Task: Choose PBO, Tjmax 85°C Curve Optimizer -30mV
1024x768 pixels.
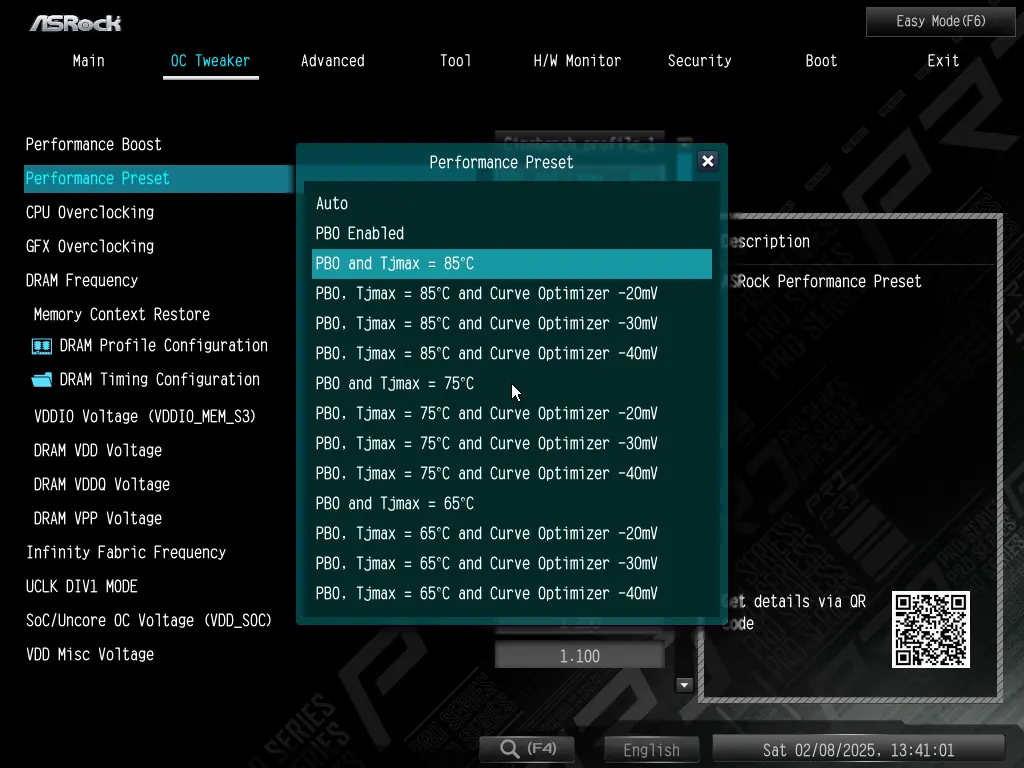Action: click(x=511, y=324)
